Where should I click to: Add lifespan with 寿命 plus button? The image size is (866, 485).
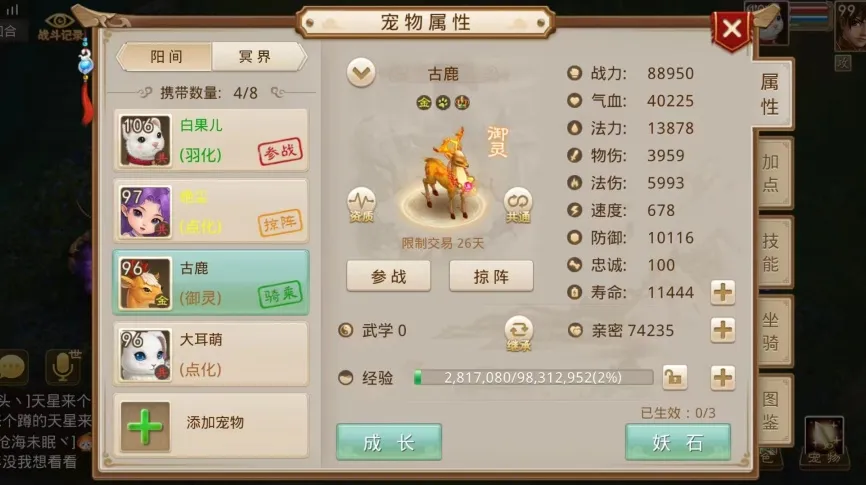click(722, 292)
